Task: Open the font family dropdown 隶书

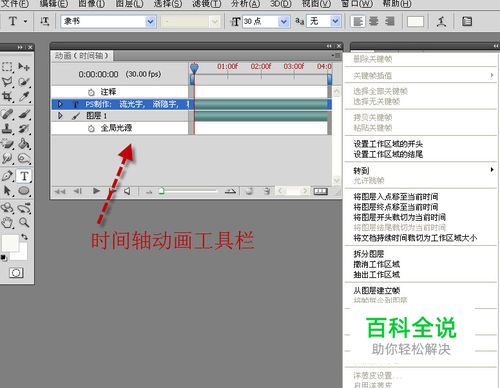Action: pos(150,22)
